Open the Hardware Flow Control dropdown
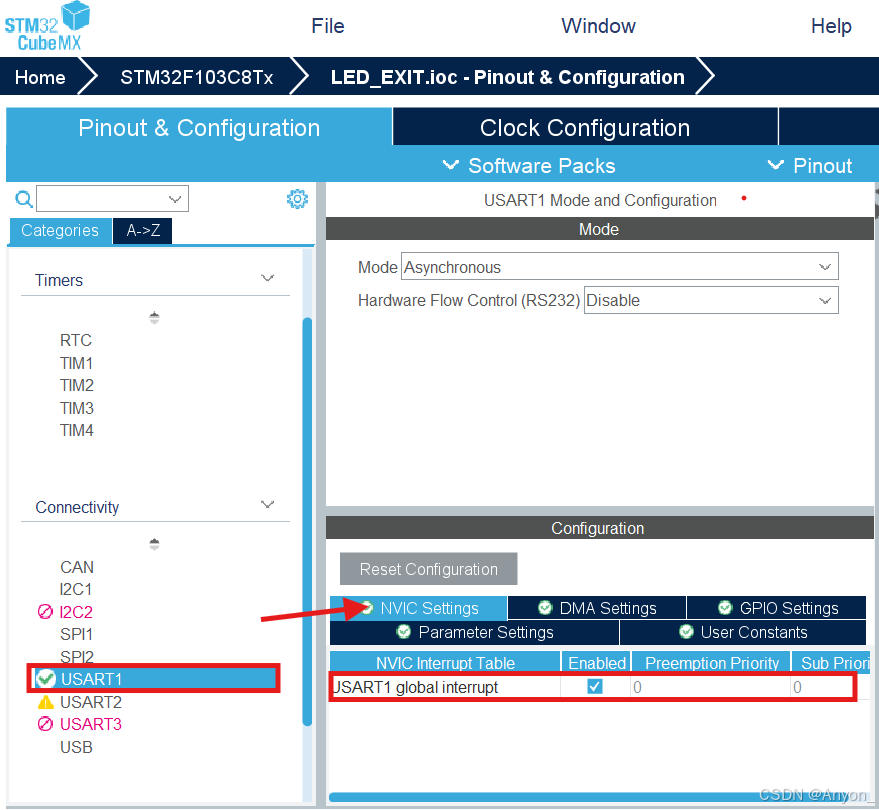 (711, 300)
